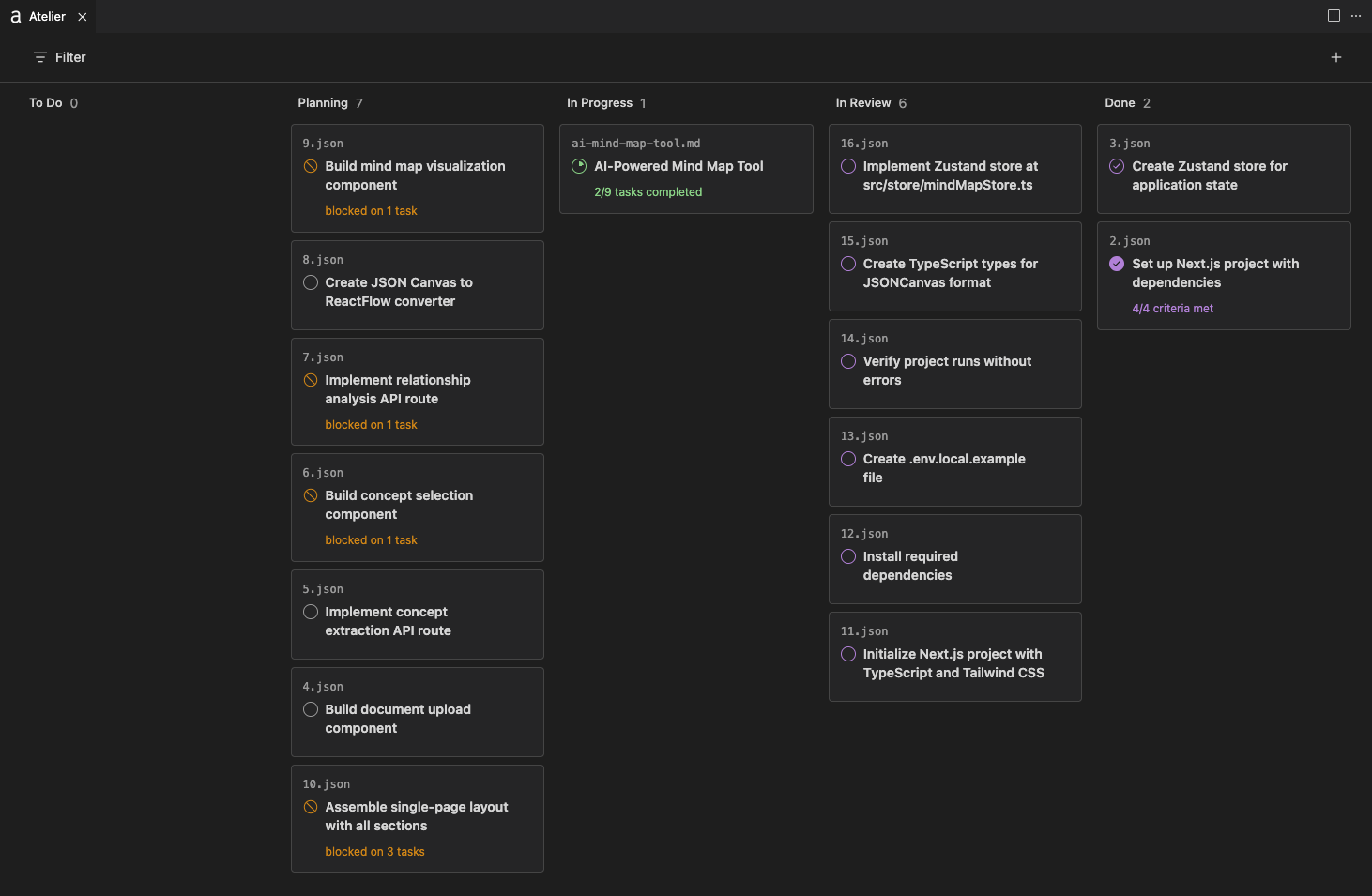
Task: Close the Atelier tab
Action: click(x=83, y=17)
